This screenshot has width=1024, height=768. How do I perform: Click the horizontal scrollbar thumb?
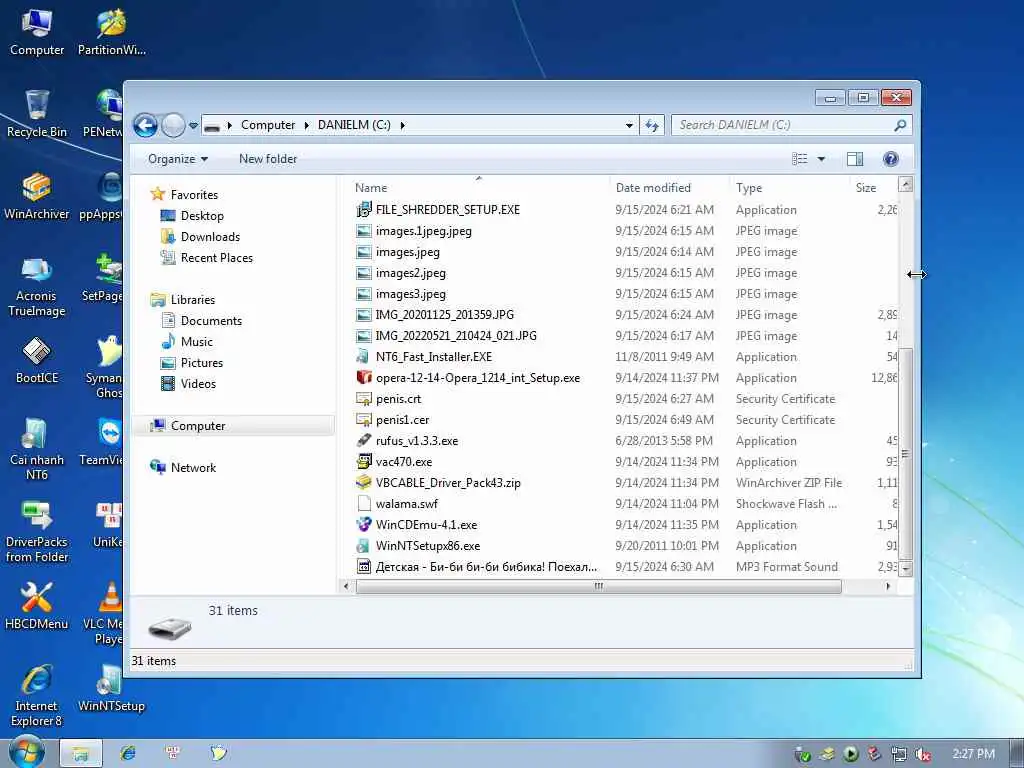tap(599, 586)
